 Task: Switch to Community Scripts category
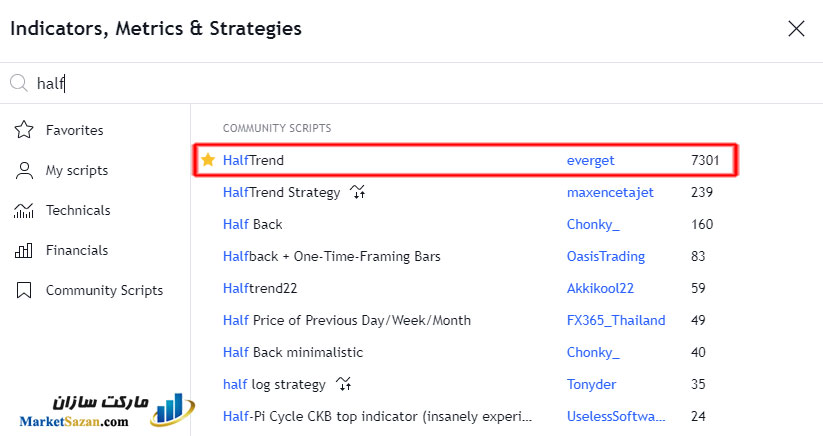(103, 290)
